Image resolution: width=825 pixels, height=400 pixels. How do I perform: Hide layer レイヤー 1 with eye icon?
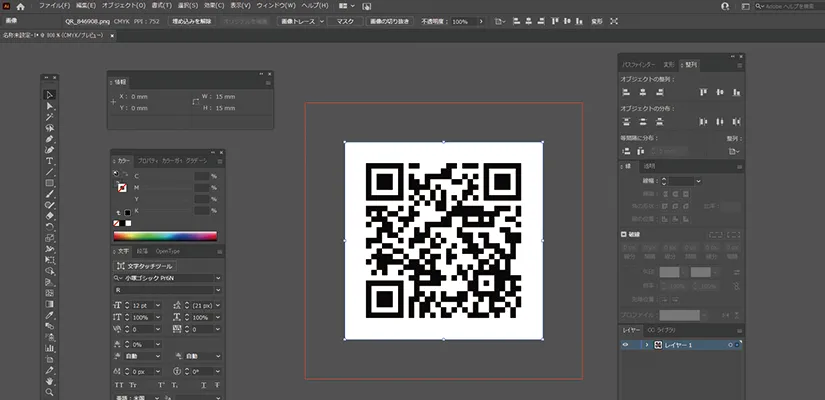tap(626, 345)
